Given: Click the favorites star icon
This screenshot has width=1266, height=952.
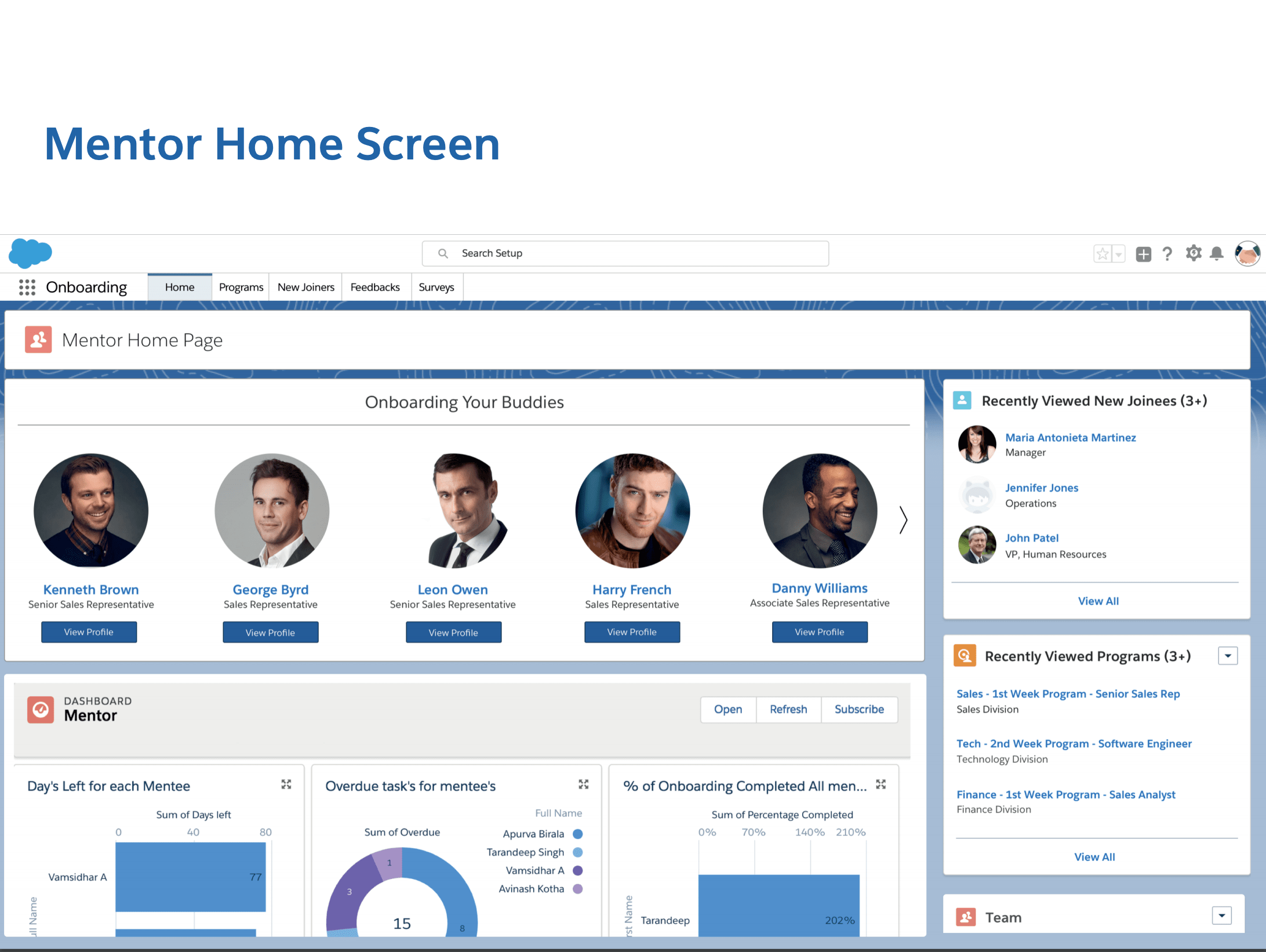Looking at the screenshot, I should pyautogui.click(x=1102, y=254).
